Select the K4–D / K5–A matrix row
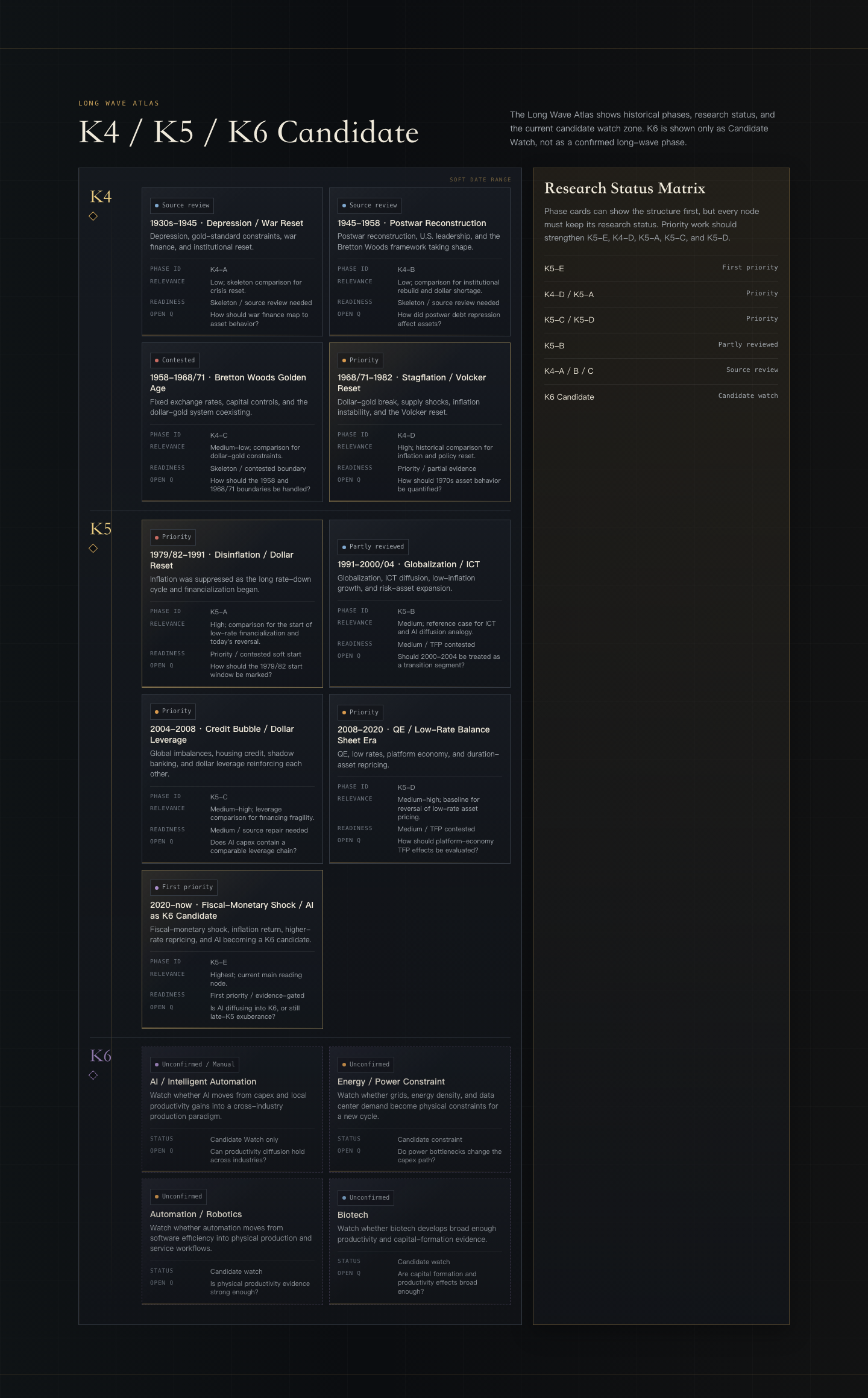868x1398 pixels. [661, 294]
